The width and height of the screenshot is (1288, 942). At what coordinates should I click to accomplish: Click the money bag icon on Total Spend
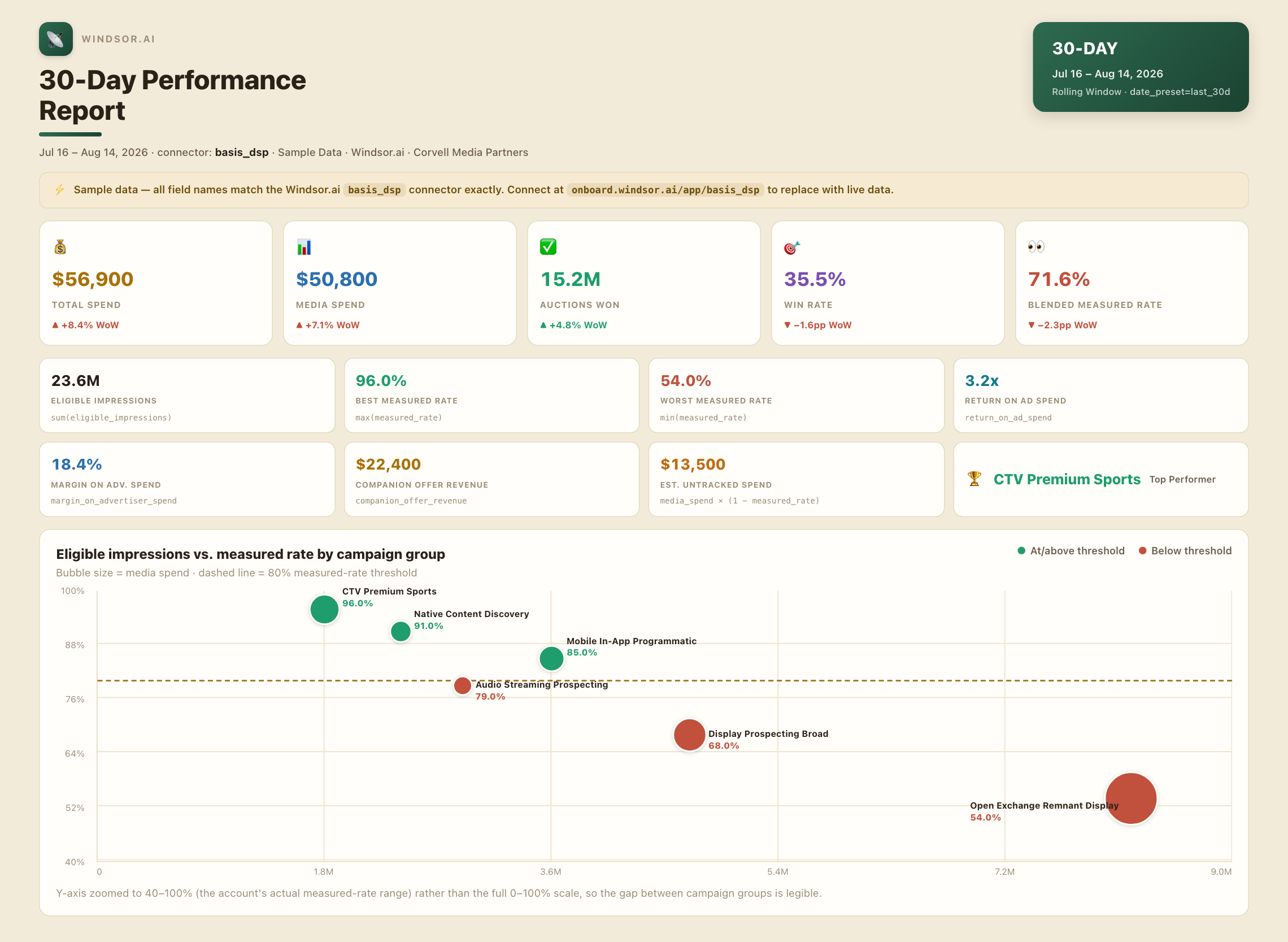click(x=60, y=247)
